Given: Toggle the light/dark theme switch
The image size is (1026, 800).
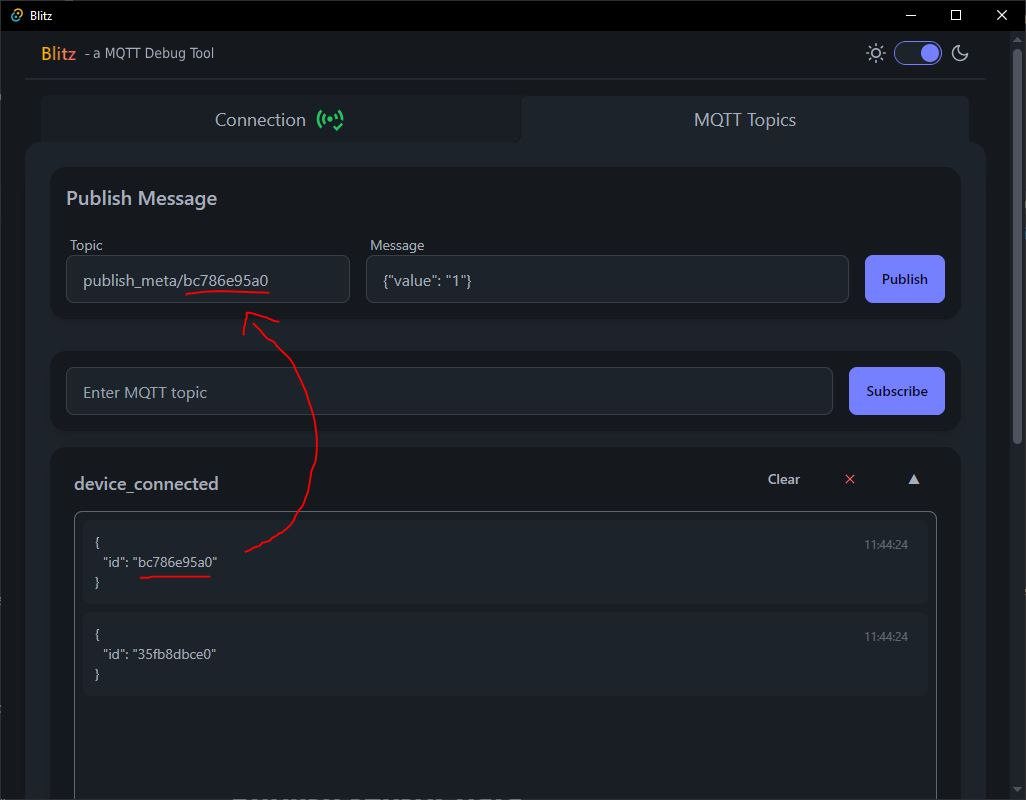Looking at the screenshot, I should coord(918,53).
